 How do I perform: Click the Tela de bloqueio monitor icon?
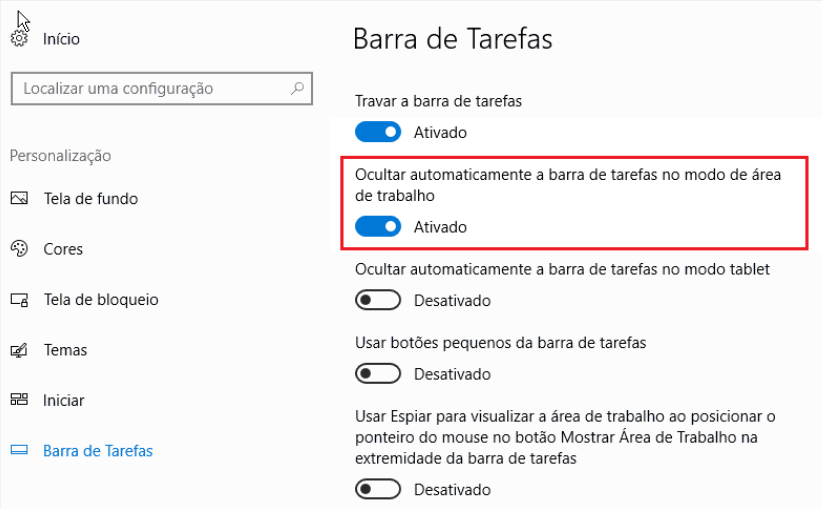coord(19,300)
